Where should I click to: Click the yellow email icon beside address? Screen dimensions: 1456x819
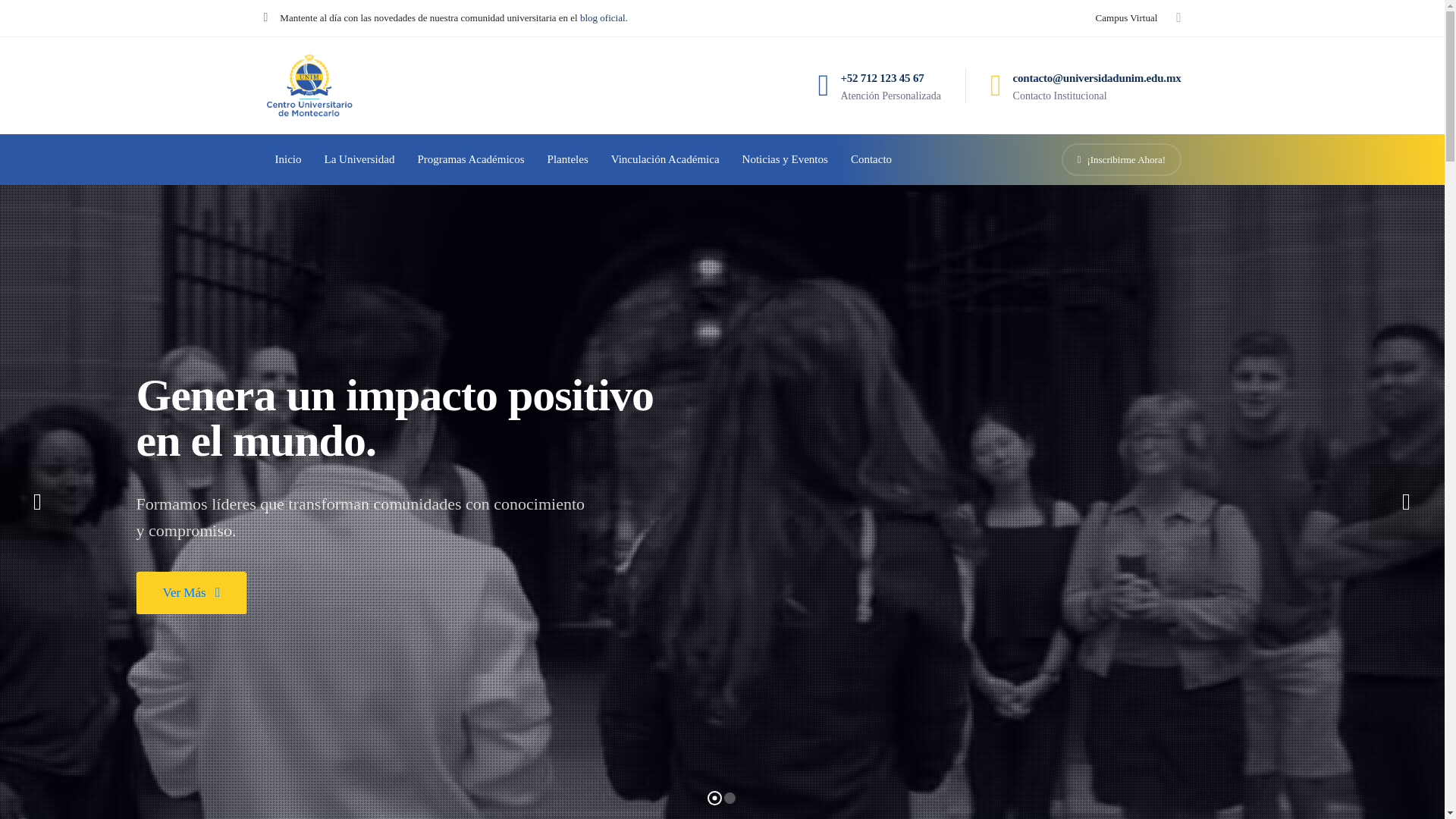click(996, 86)
